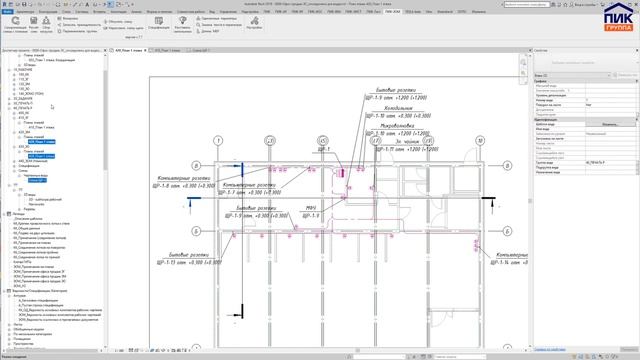640x360 pixels.
Task: Open the Настройки ribbon tool
Action: pyautogui.click(x=254, y=23)
